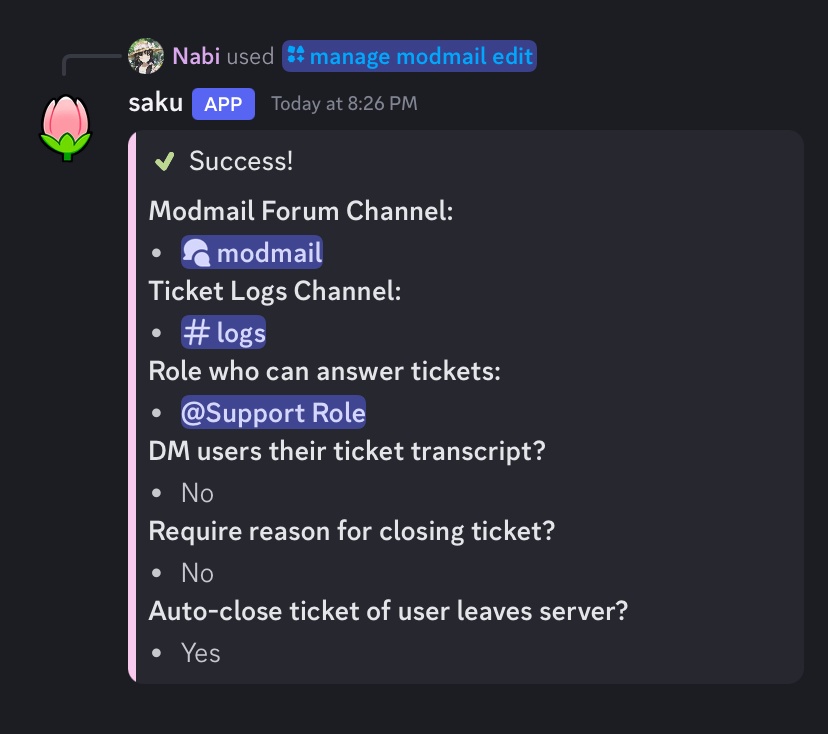828x734 pixels.
Task: Click the hash icon in the logs mention
Action: tap(197, 333)
